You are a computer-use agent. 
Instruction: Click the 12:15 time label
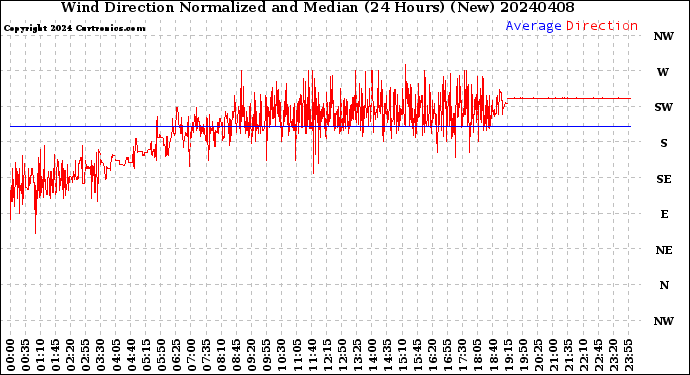(x=327, y=355)
